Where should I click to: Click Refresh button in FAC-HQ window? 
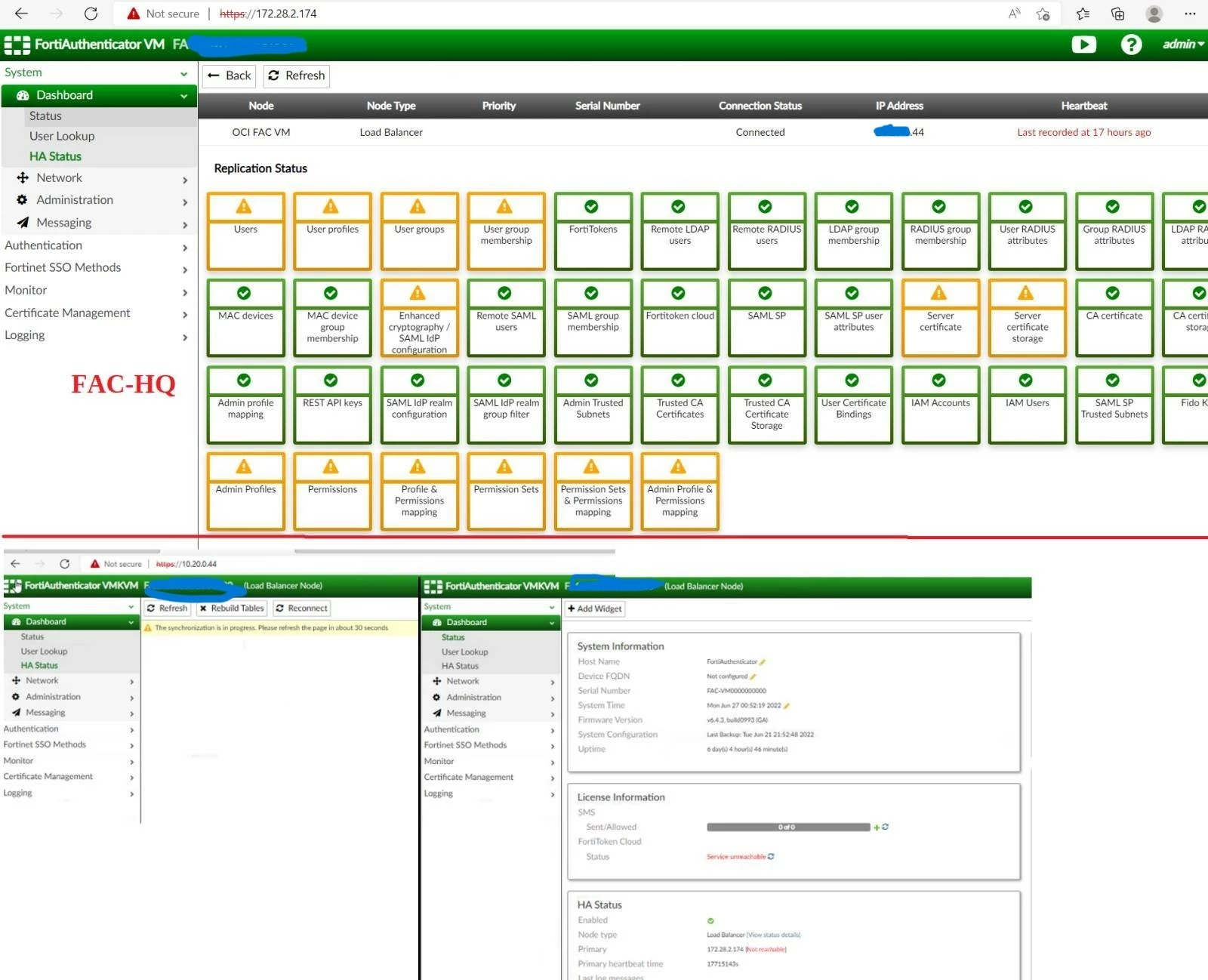pyautogui.click(x=296, y=76)
